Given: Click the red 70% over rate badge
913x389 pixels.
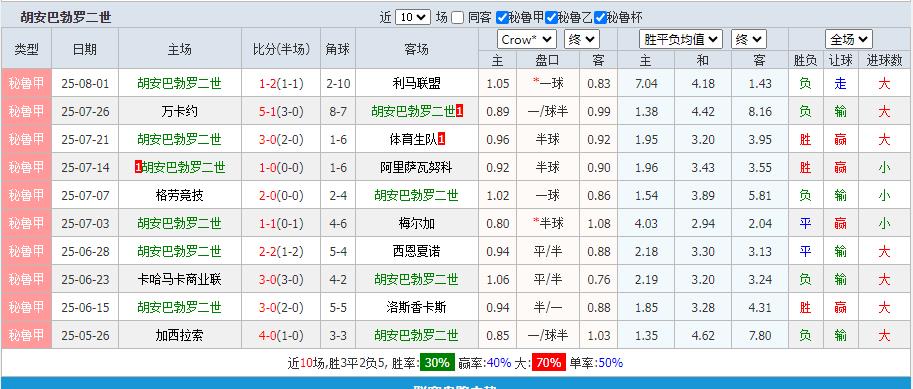Looking at the screenshot, I should click(548, 363).
